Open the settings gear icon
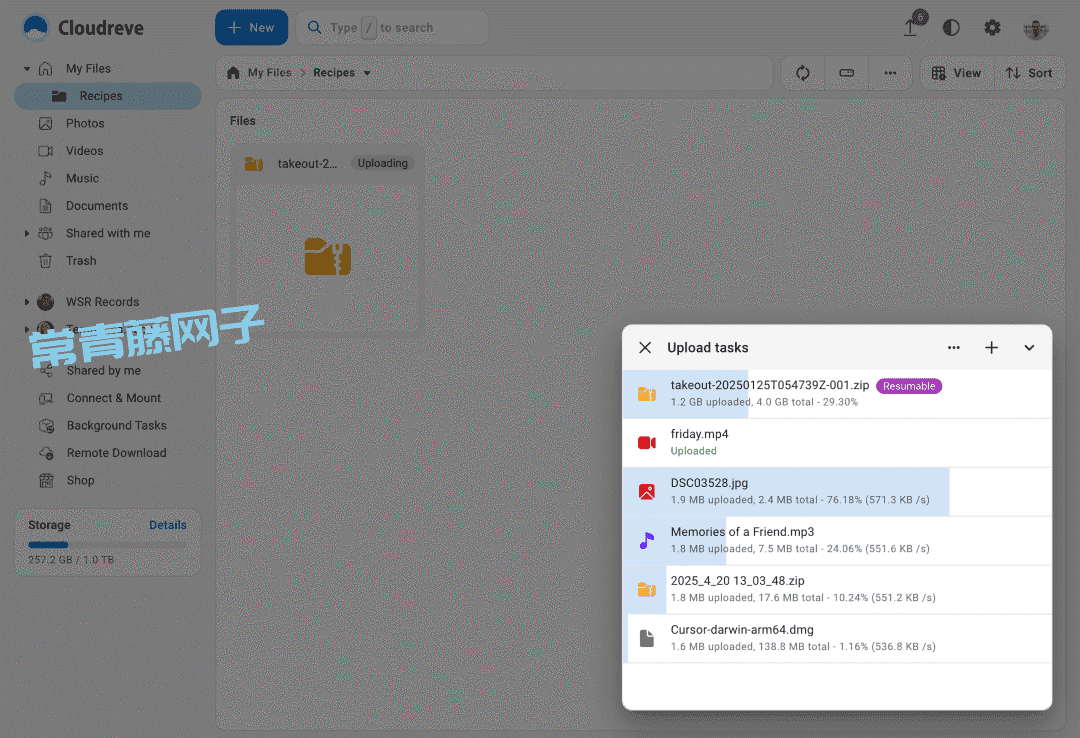The image size is (1080, 738). click(x=993, y=28)
